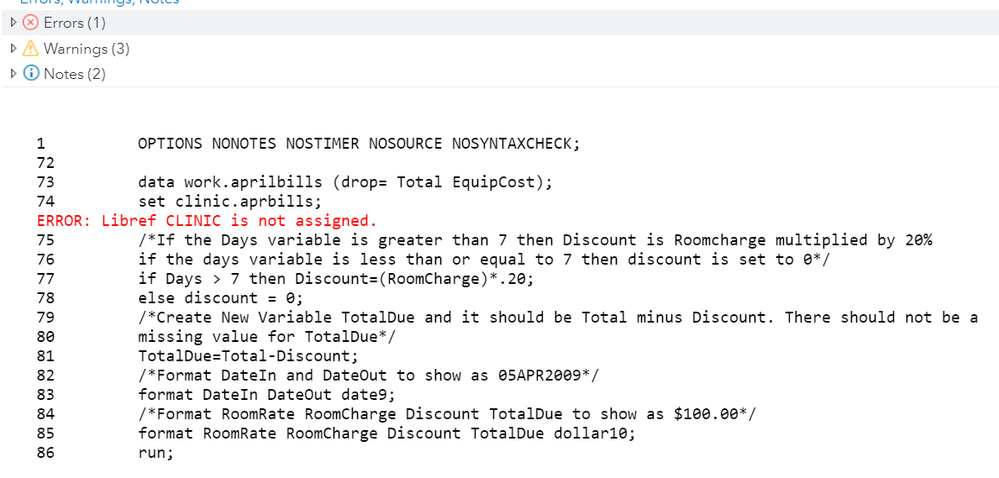Open the Warnings (3) label
Viewport: 999px width, 478px height.
coord(86,48)
